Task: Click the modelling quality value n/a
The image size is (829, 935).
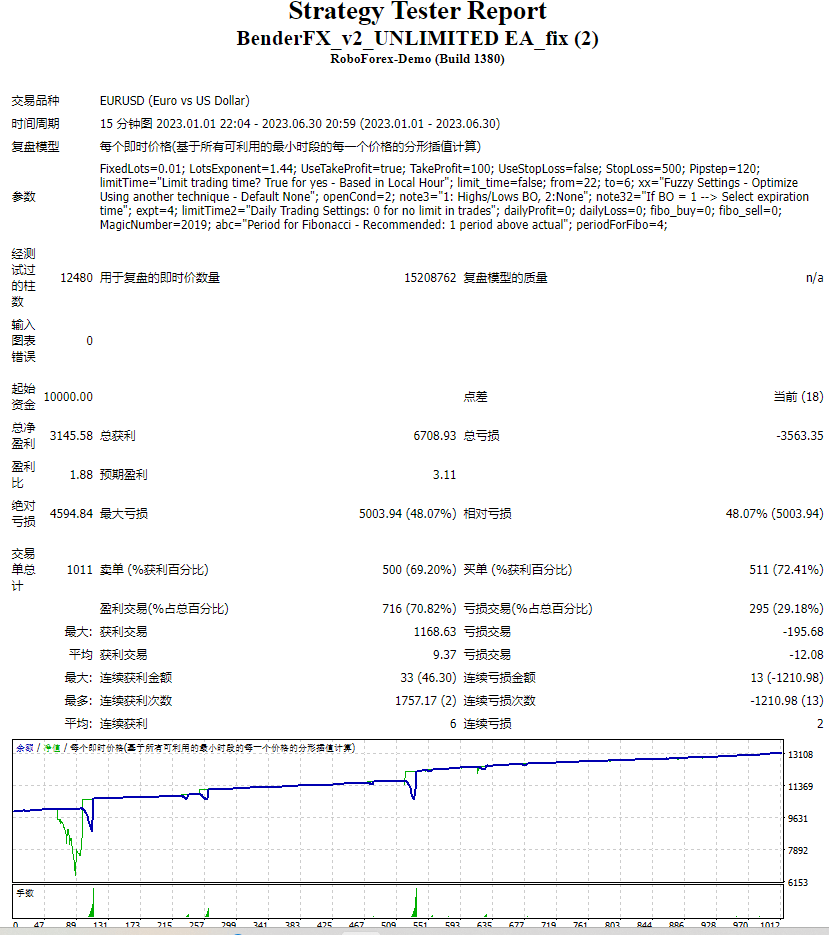Action: pos(814,278)
